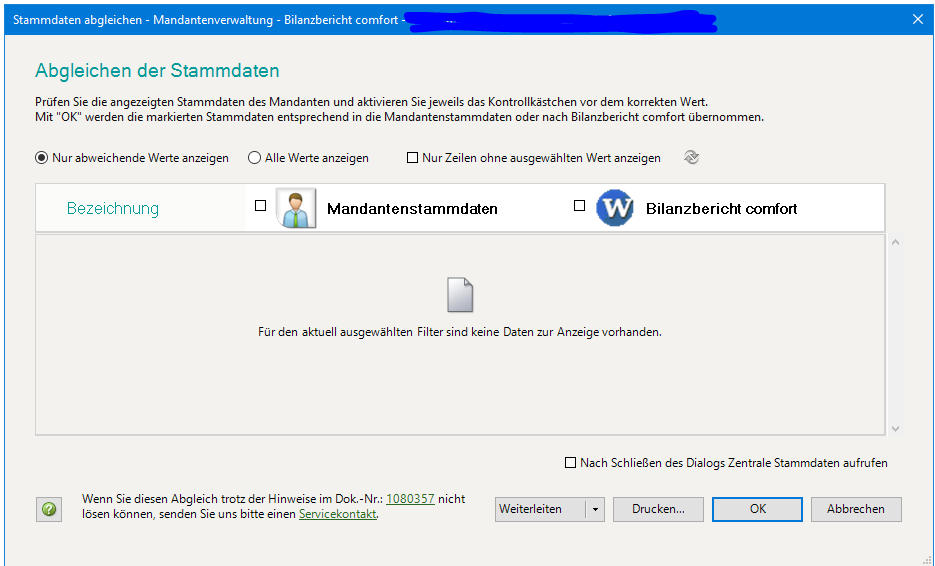This screenshot has height=566, width=935.
Task: Click the 'Abgleichen der Stammdaten' heading
Action: (157, 70)
